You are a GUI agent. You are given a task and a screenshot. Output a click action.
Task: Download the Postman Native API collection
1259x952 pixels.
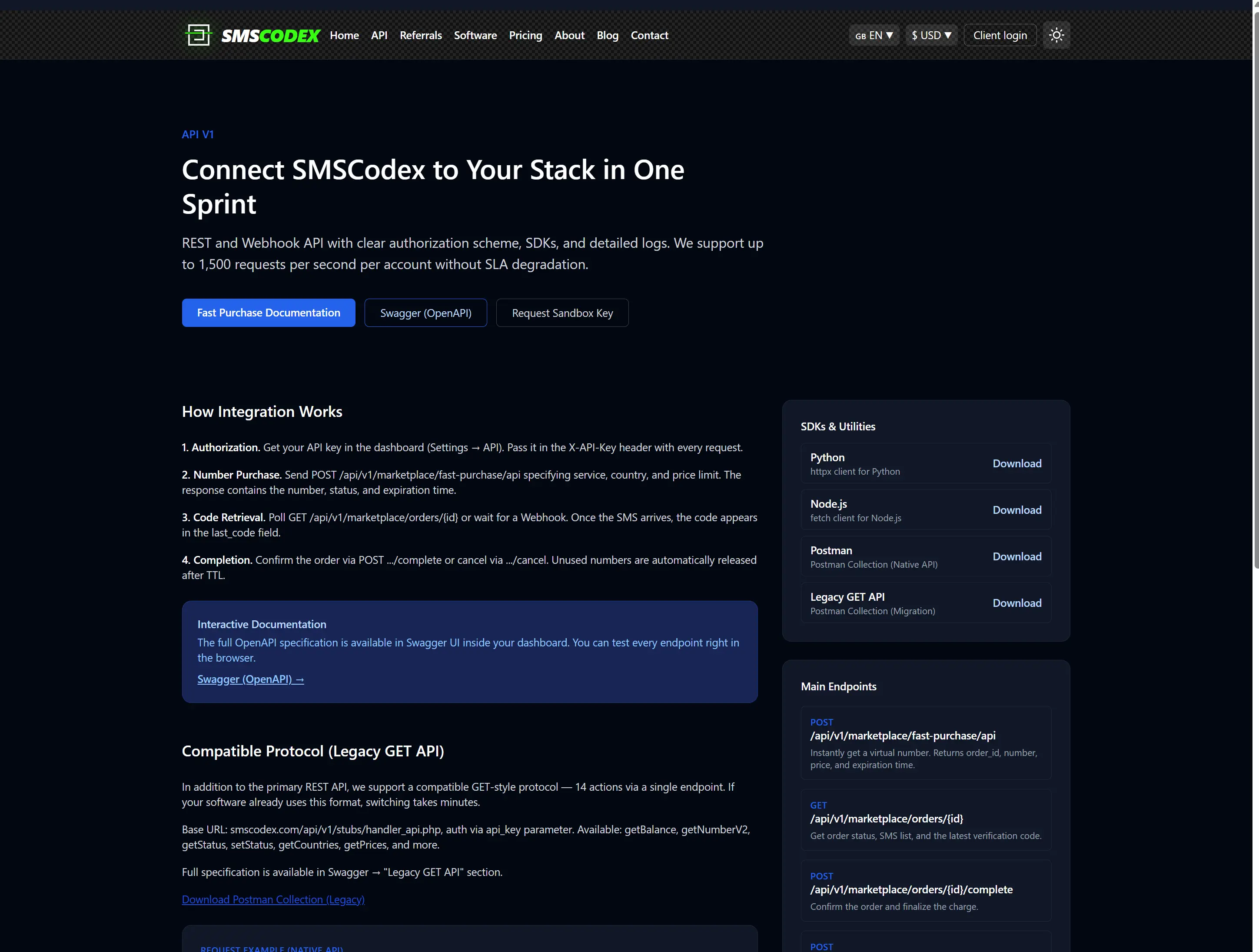point(1017,556)
